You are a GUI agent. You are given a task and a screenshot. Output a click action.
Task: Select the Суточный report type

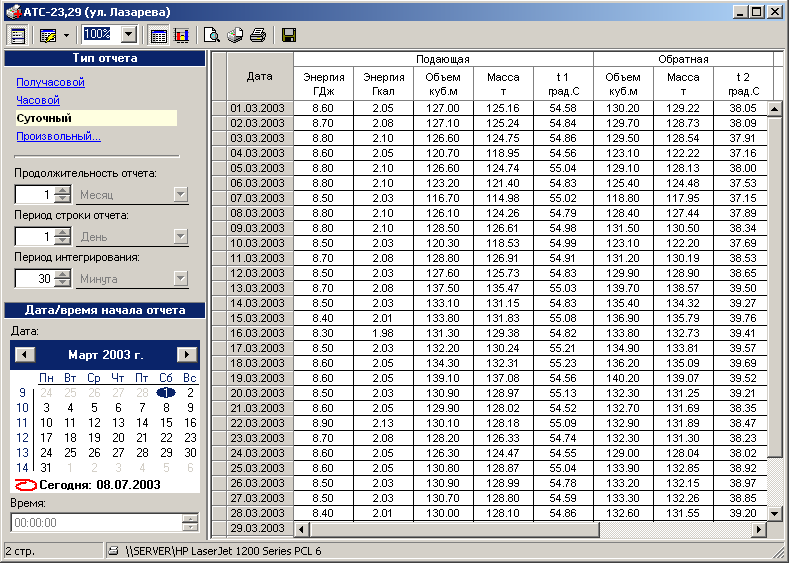coord(96,118)
